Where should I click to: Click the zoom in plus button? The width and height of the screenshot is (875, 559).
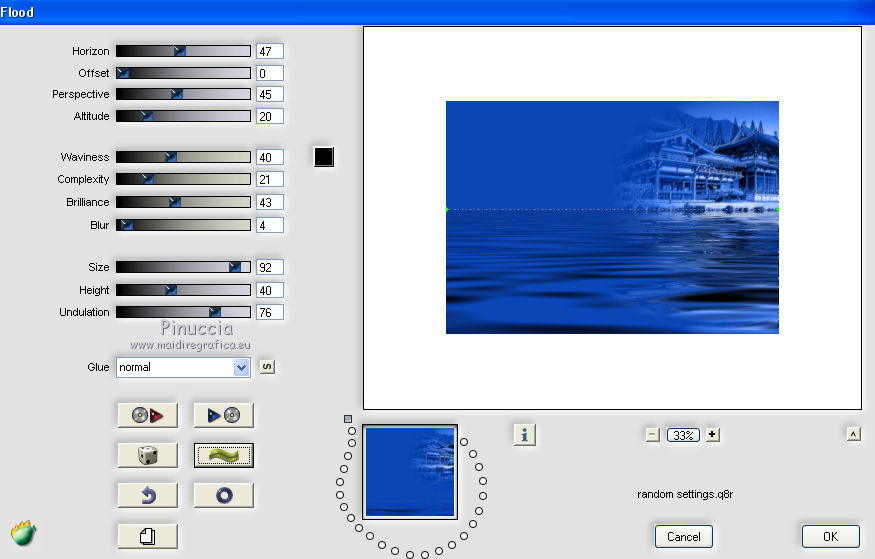point(712,434)
